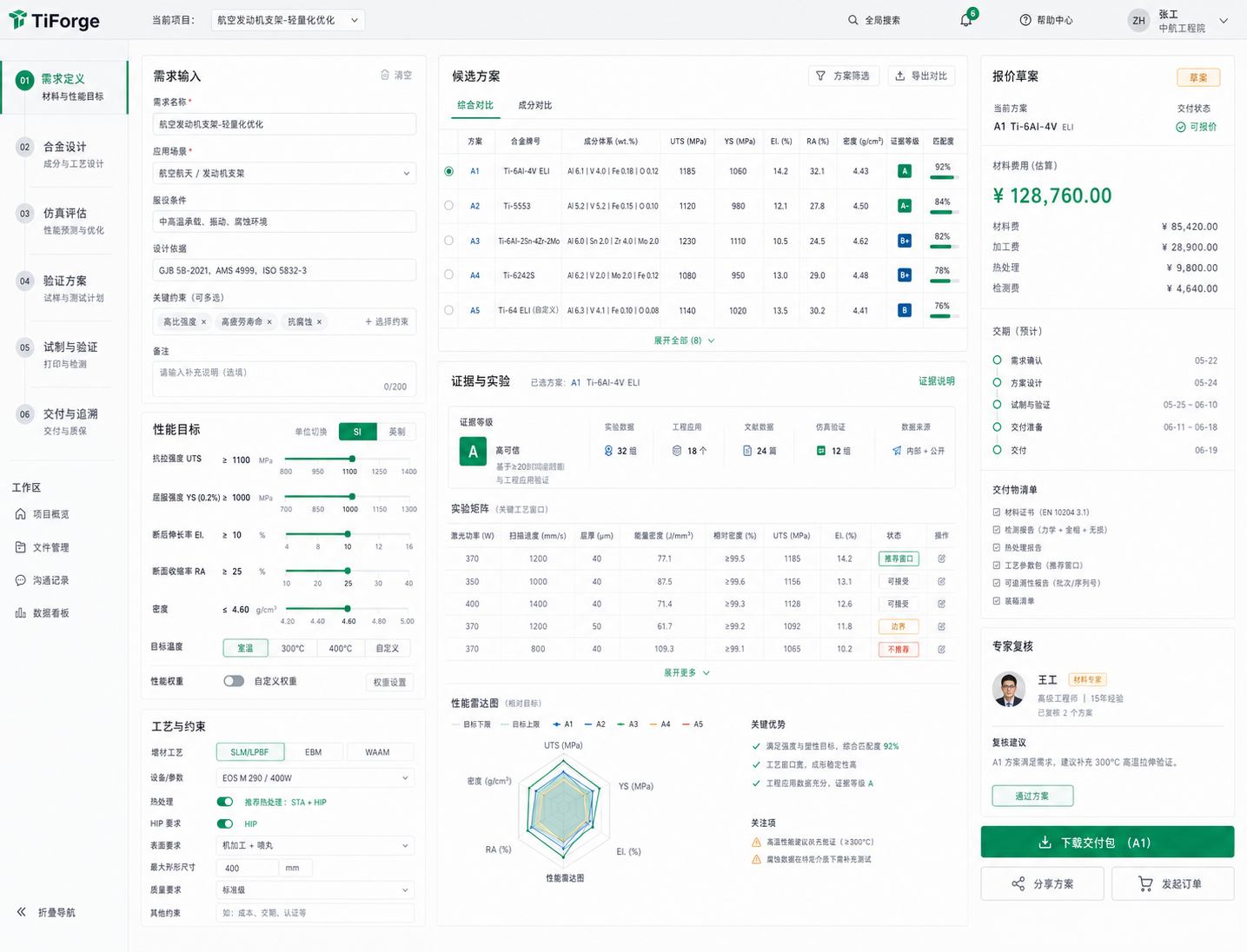Viewport: 1247px width, 952px height.
Task: Switch to the 综合对比 tab
Action: (x=475, y=105)
